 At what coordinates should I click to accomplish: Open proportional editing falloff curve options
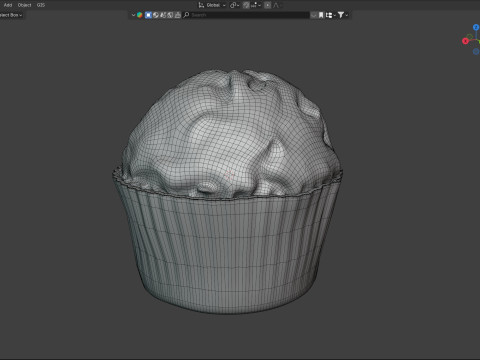tap(276, 5)
